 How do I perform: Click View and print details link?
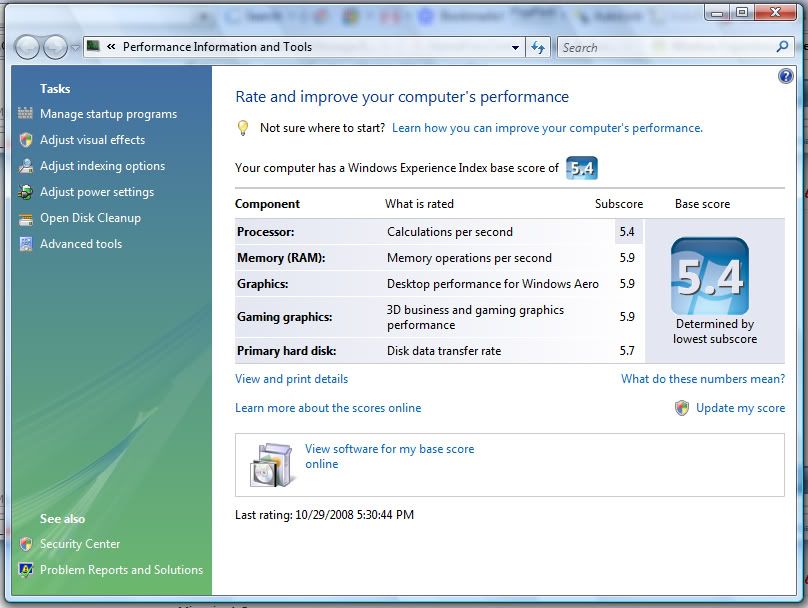[292, 379]
